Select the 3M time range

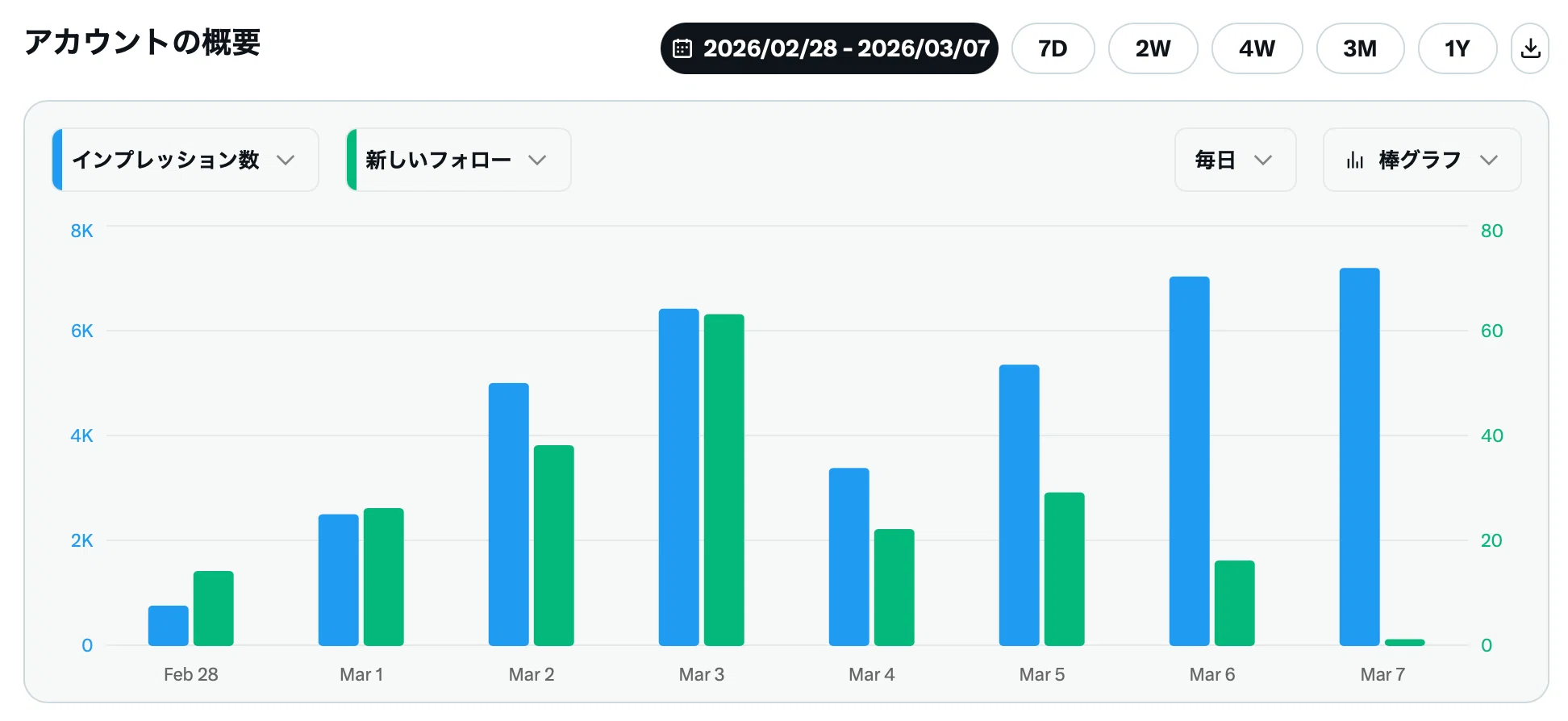[1360, 48]
